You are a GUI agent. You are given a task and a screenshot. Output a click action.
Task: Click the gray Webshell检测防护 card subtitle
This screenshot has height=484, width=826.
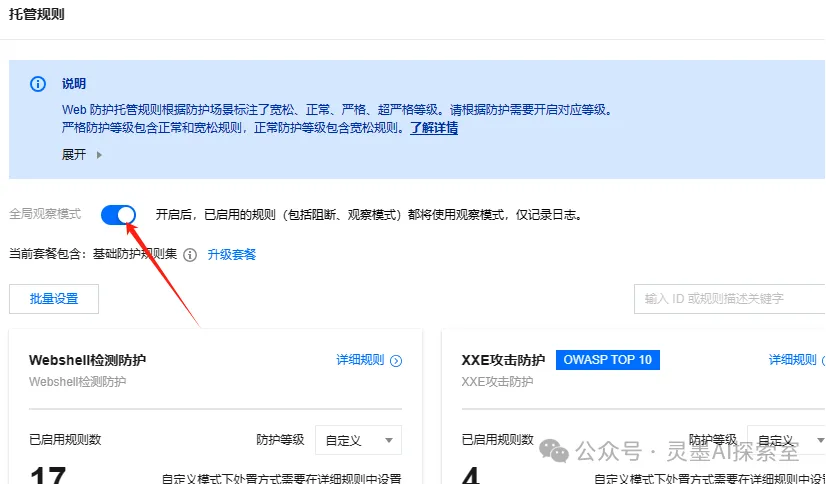pos(77,382)
